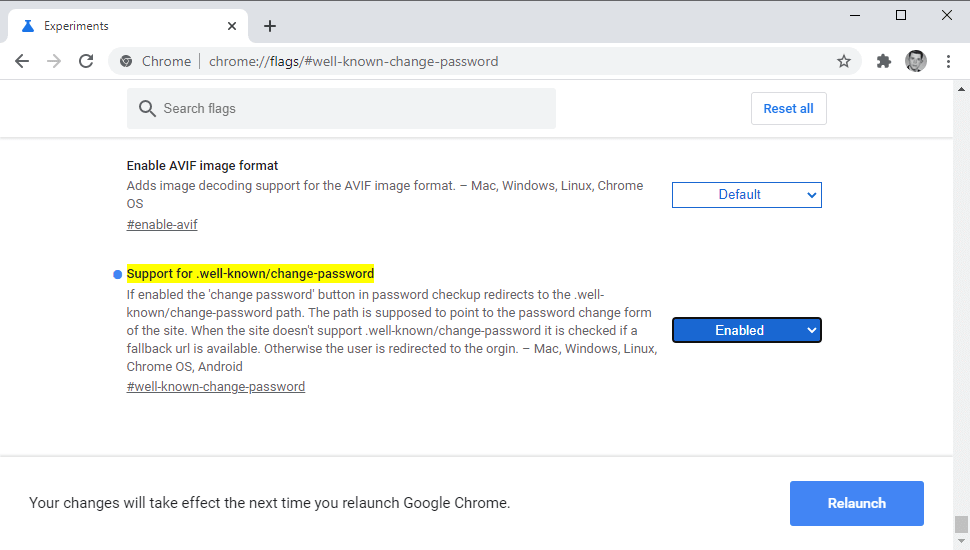
Task: Maximize the Chrome window
Action: pos(901,15)
